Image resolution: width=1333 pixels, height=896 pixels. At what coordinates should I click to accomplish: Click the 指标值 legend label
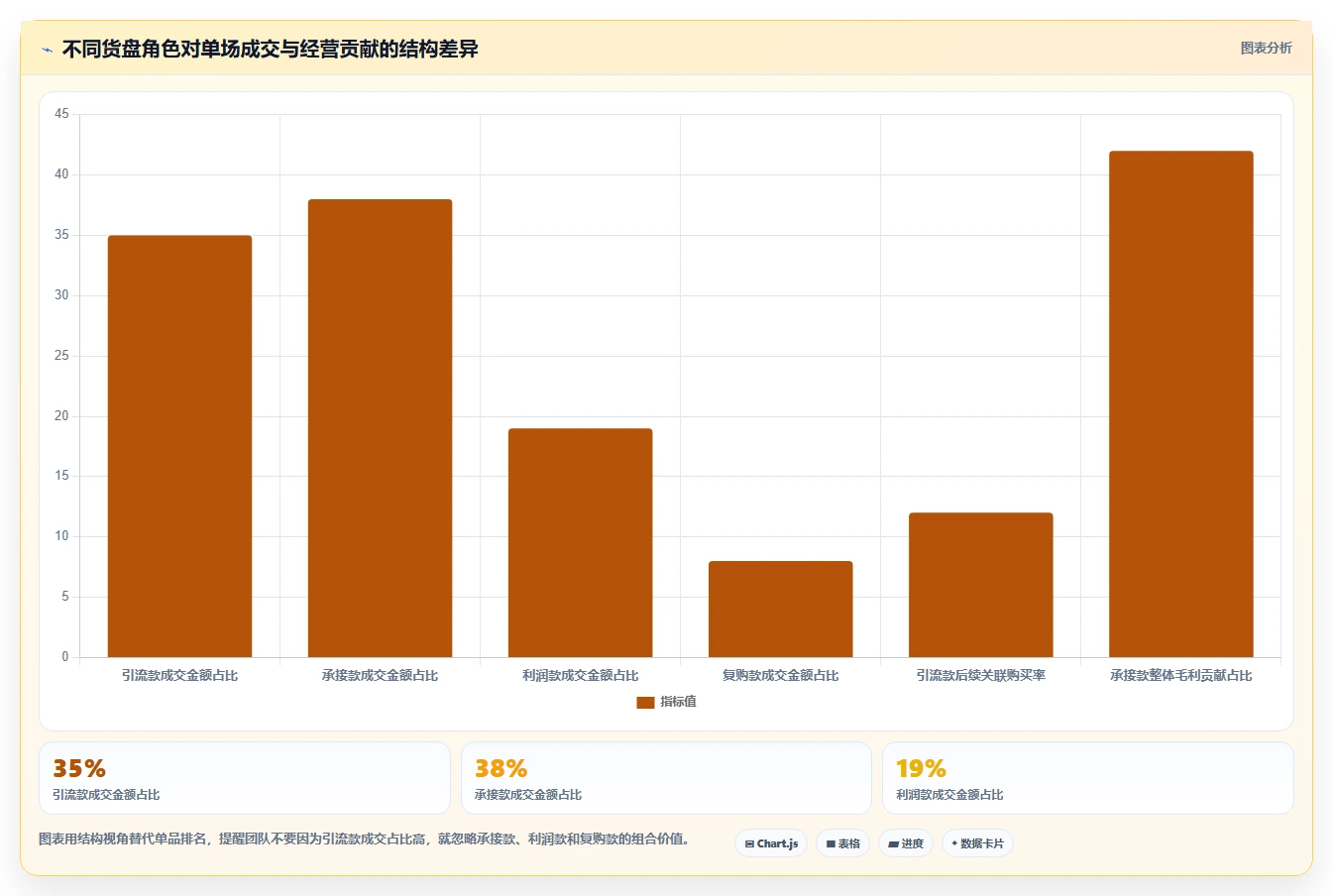[679, 702]
